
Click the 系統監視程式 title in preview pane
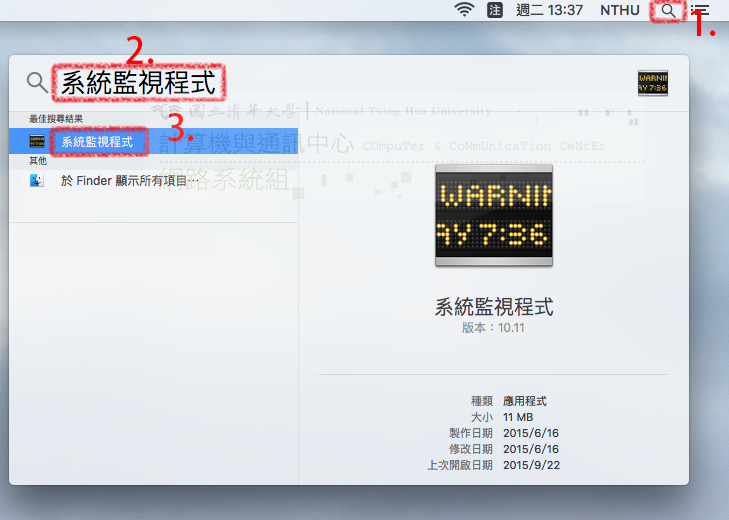click(x=494, y=307)
